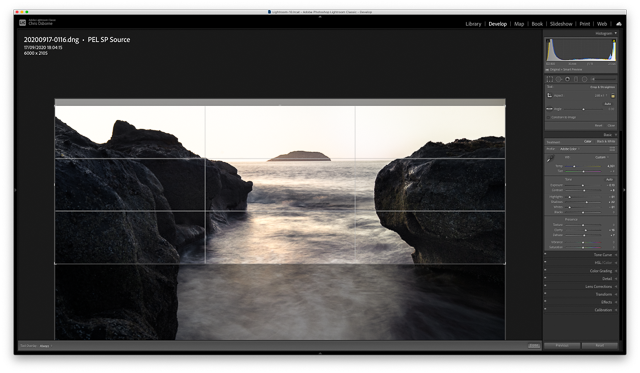This screenshot has height=373, width=640.
Task: Click the Previous button
Action: coord(562,346)
